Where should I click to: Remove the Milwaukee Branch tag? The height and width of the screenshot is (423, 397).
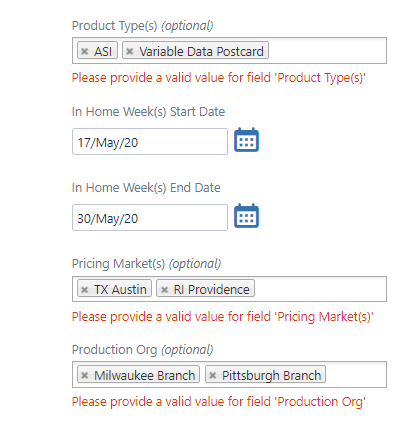pos(85,375)
